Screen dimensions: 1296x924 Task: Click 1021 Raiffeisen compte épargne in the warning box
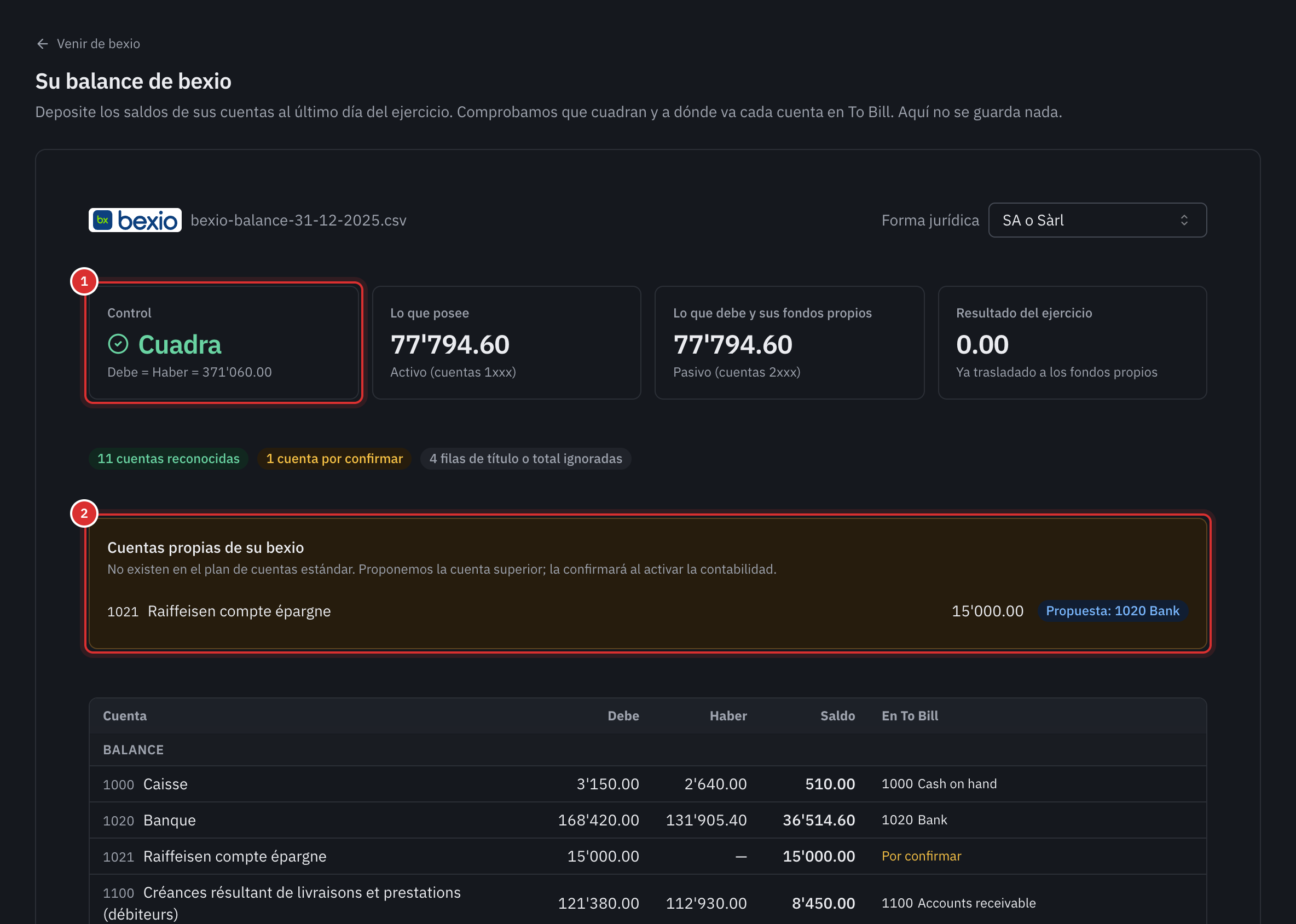219,611
